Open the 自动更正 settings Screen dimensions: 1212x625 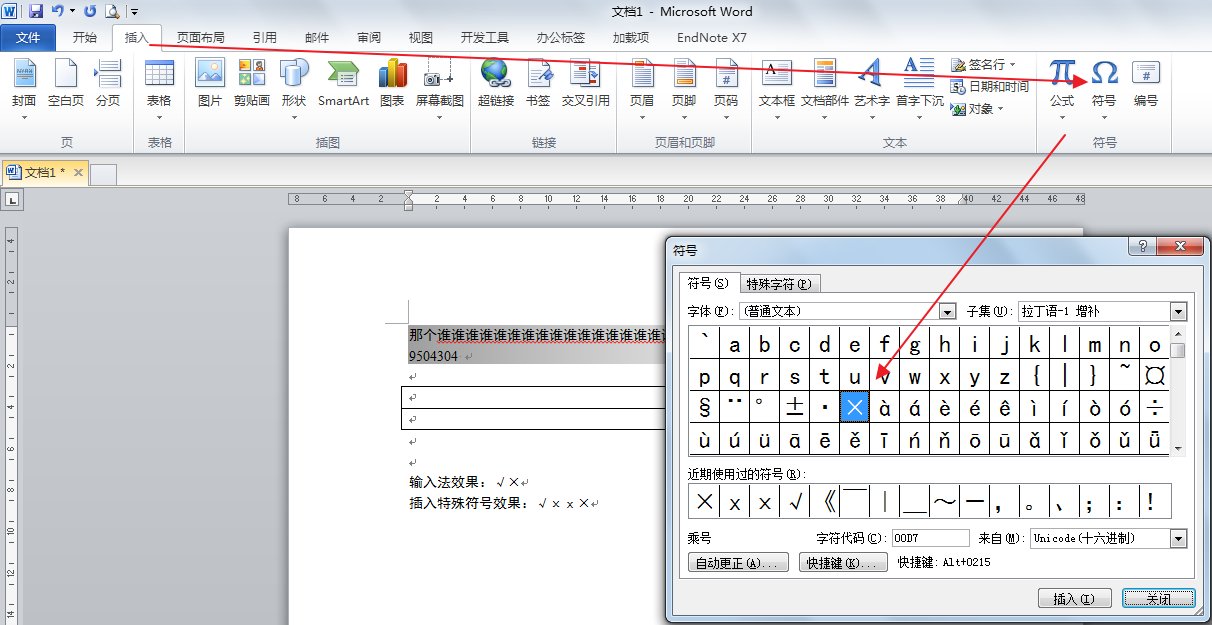(x=737, y=561)
